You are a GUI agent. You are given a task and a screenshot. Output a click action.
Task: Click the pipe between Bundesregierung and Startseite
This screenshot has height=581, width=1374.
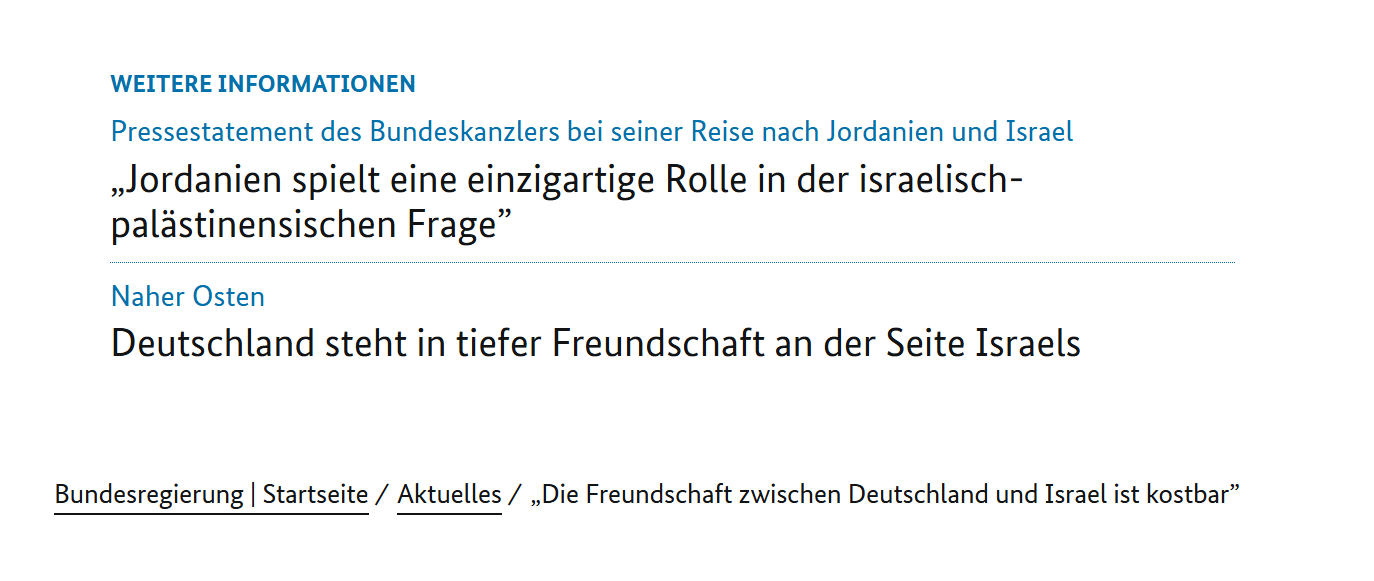tap(253, 494)
